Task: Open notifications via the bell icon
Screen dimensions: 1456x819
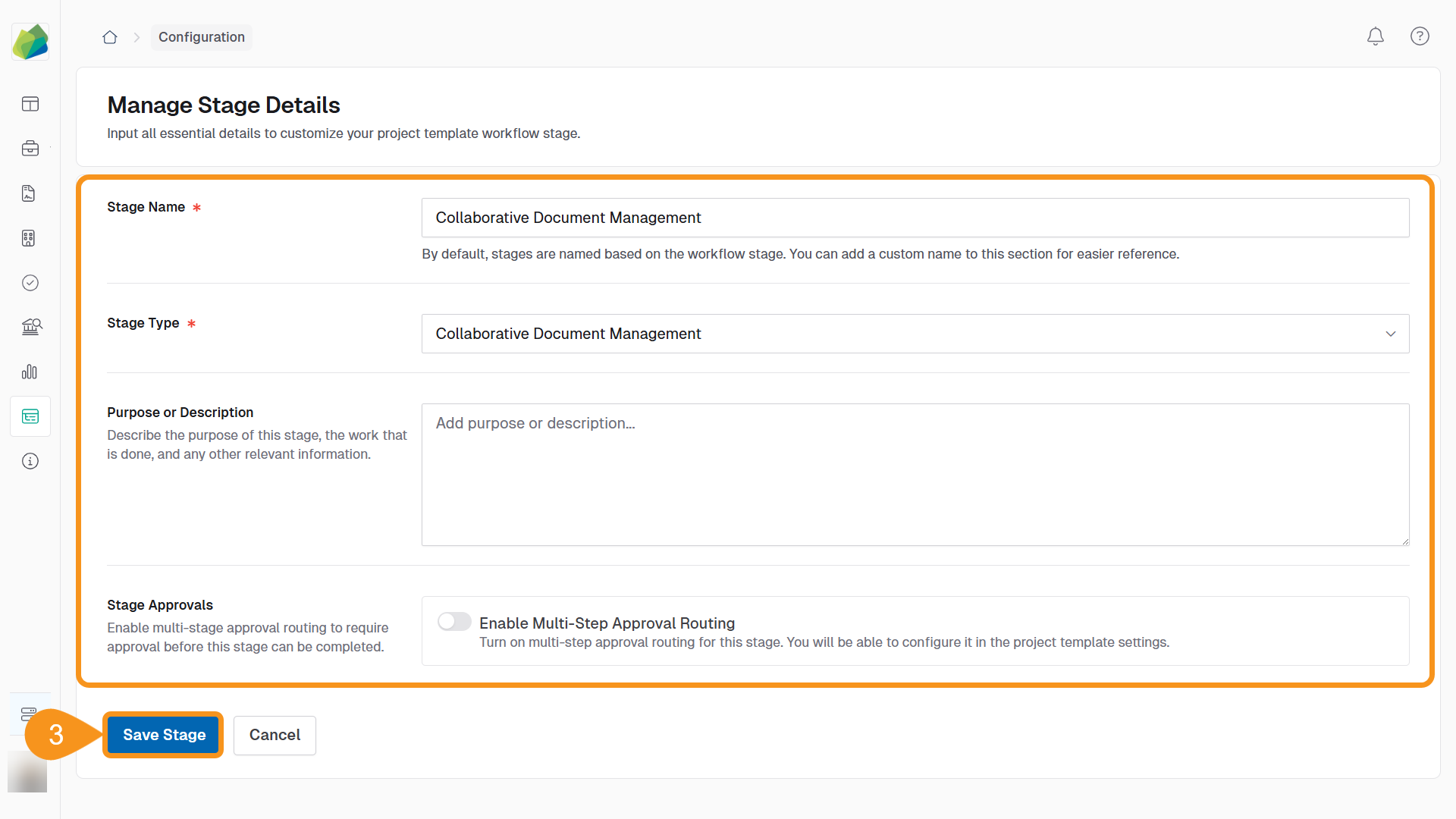Action: [1376, 36]
